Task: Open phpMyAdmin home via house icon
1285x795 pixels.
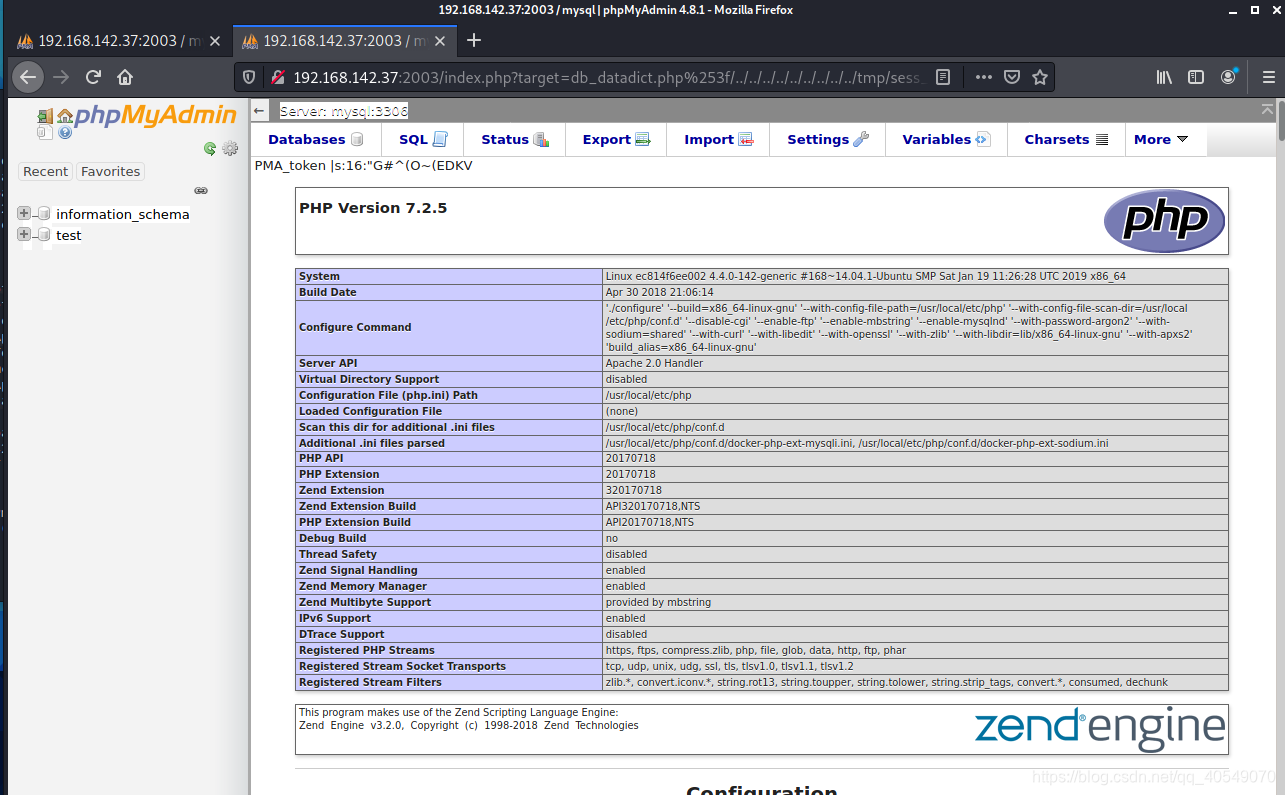Action: [65, 116]
